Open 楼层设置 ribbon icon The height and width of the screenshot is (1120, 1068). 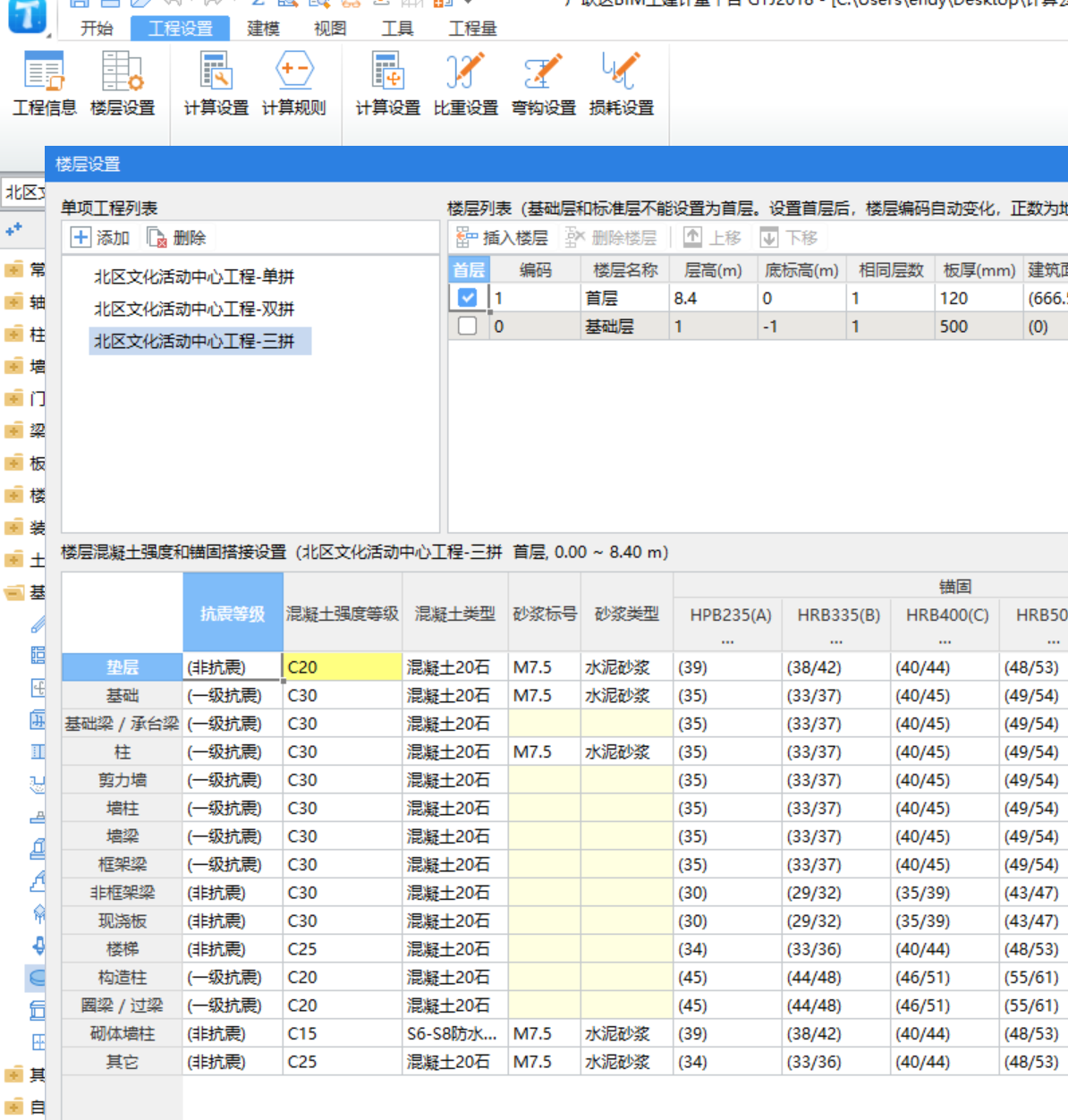pyautogui.click(x=123, y=84)
